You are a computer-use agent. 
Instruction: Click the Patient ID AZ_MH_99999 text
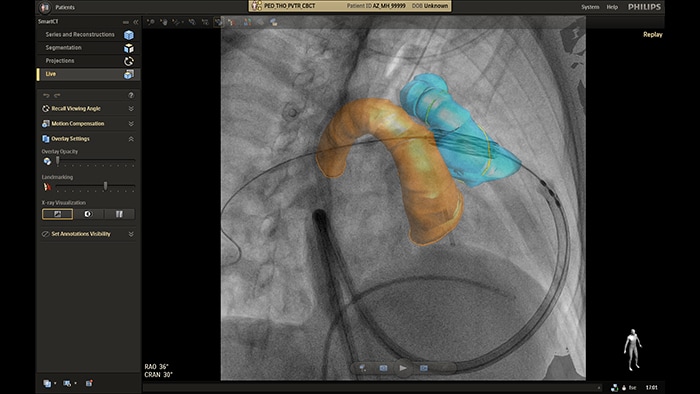[376, 6]
